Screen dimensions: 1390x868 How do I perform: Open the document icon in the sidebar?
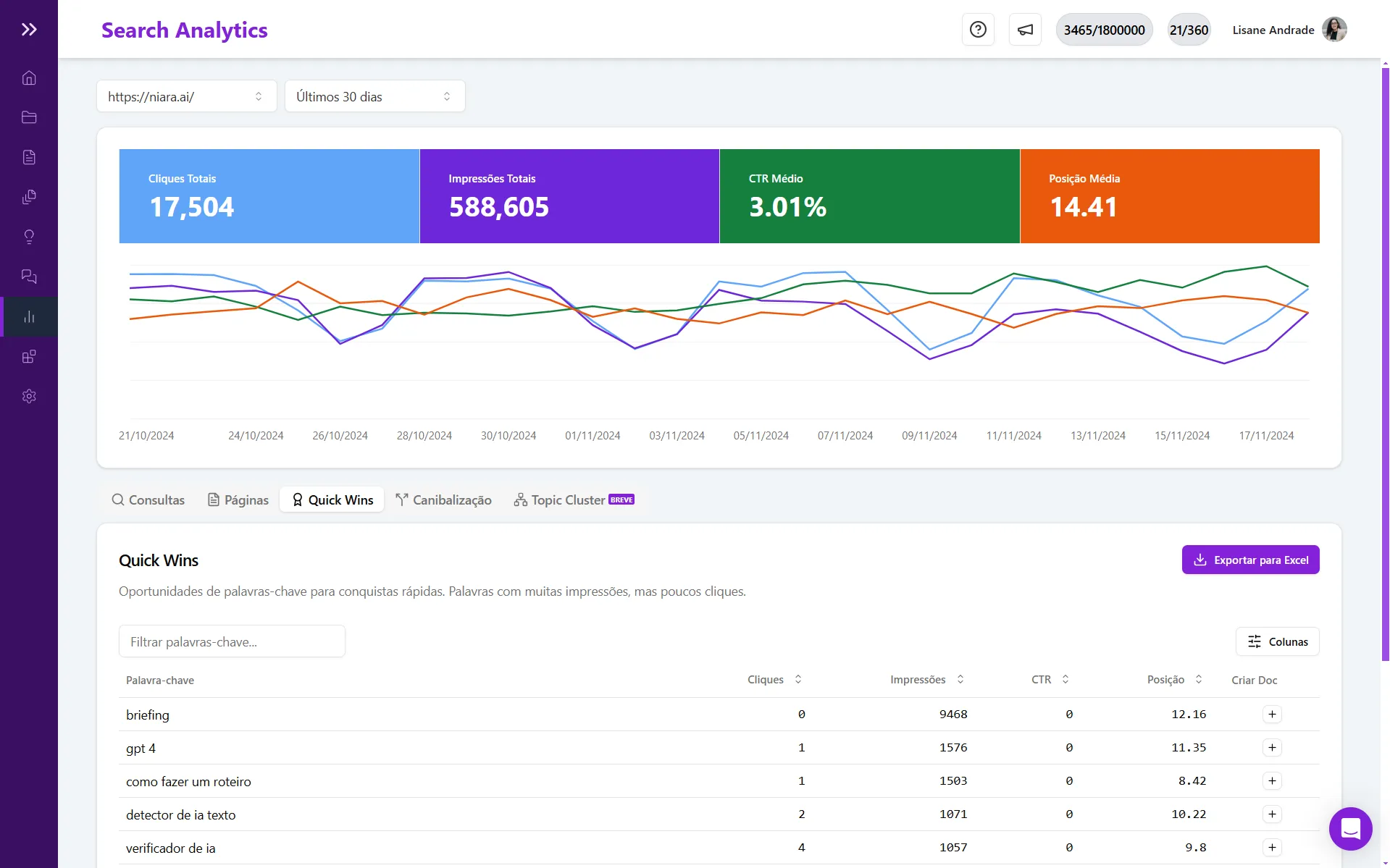[x=29, y=157]
